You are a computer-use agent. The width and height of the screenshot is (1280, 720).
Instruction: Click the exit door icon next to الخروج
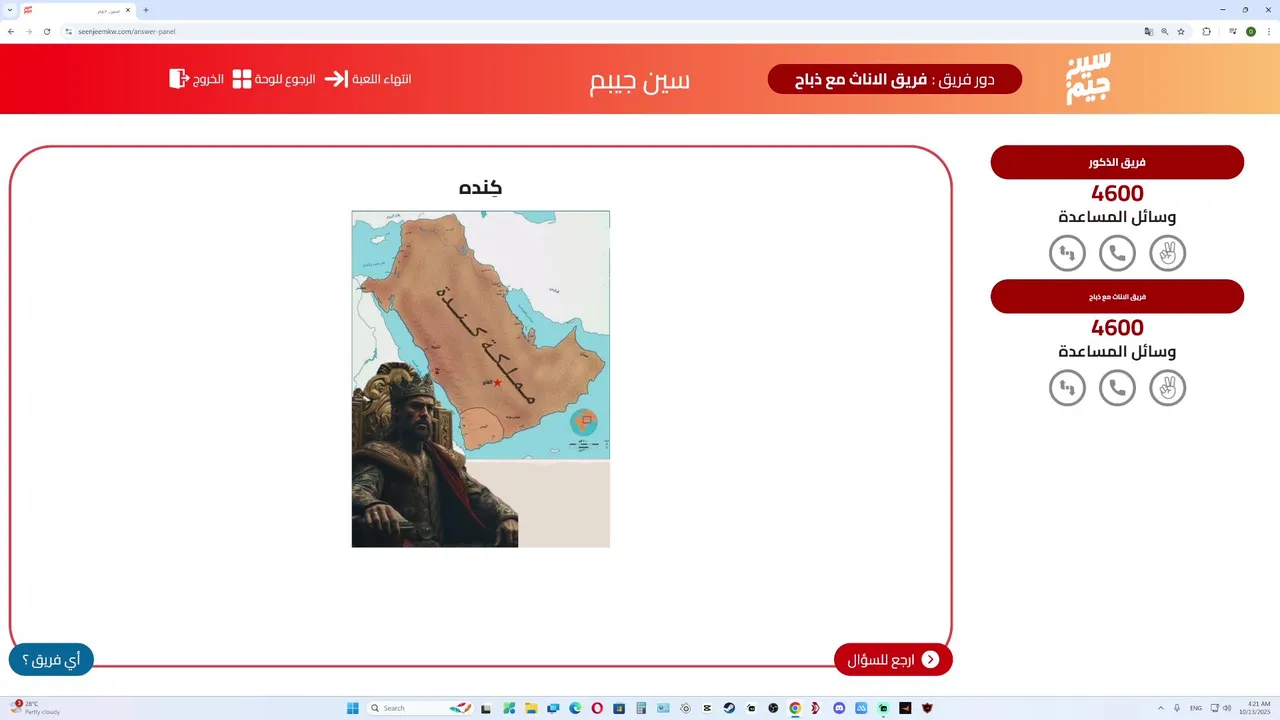(x=179, y=78)
